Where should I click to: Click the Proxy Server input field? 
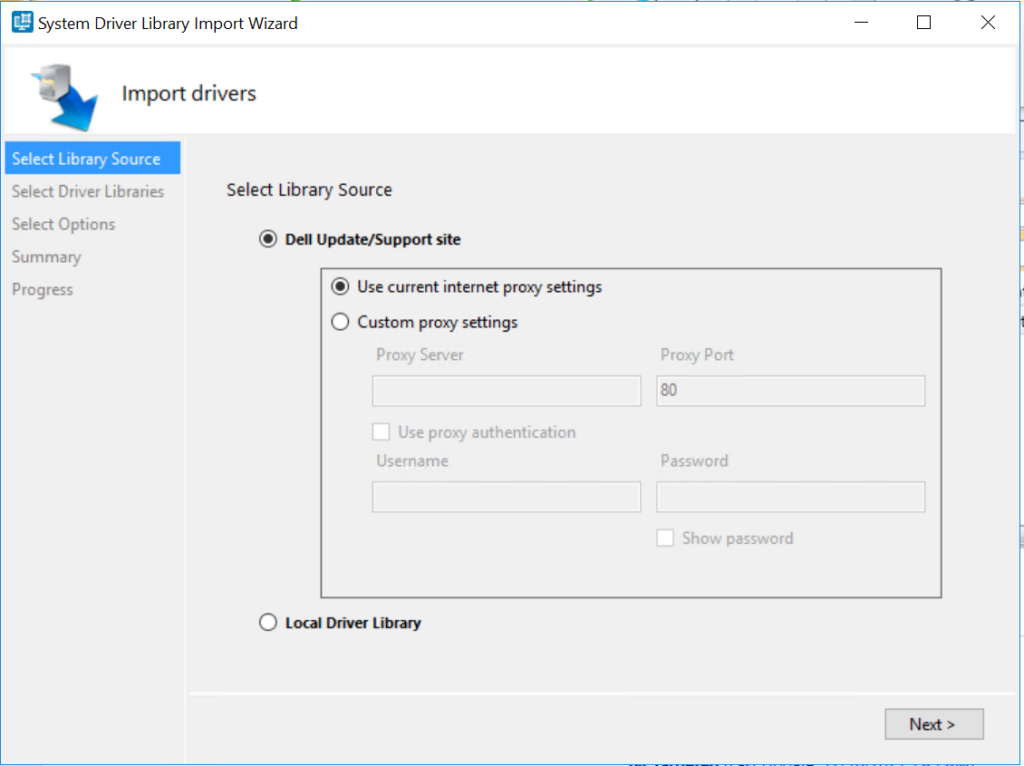point(507,391)
